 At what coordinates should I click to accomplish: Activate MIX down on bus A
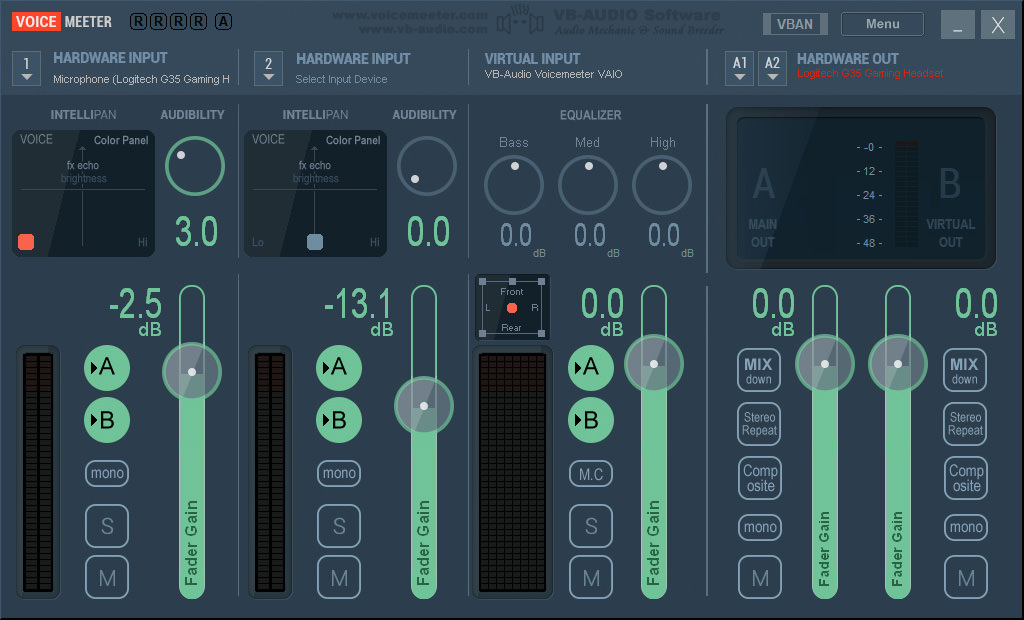(759, 369)
